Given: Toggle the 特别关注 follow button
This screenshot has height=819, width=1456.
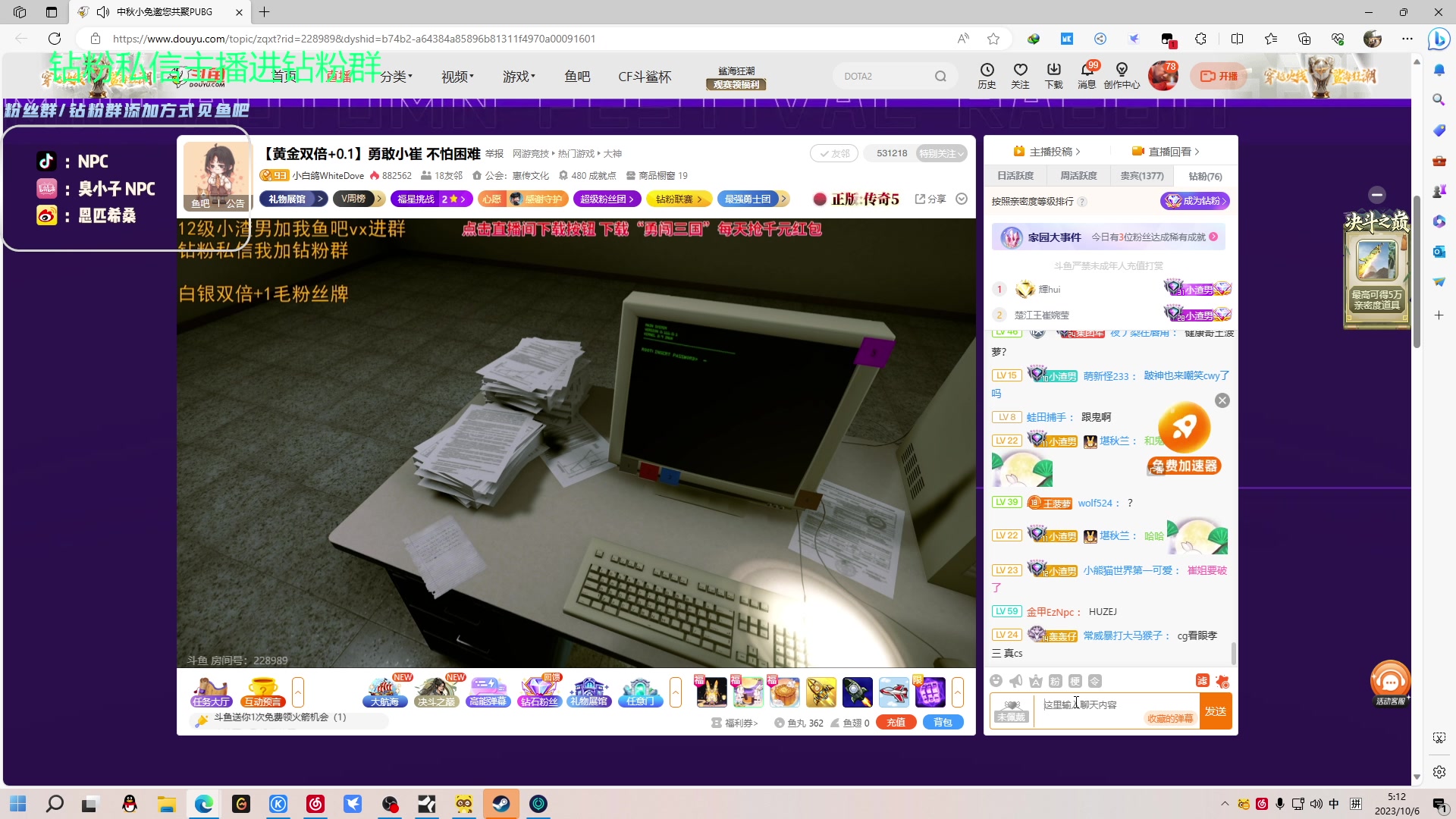Looking at the screenshot, I should pos(941,153).
